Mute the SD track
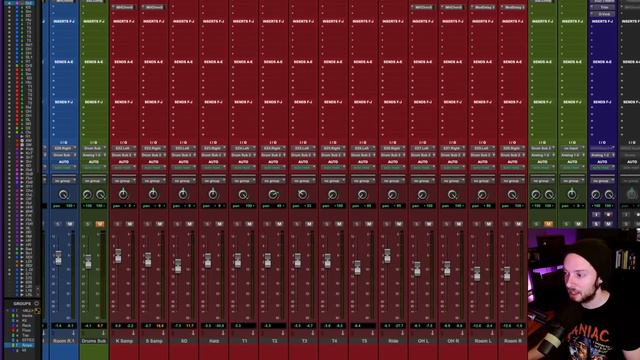The height and width of the screenshot is (360, 640). coord(189,224)
